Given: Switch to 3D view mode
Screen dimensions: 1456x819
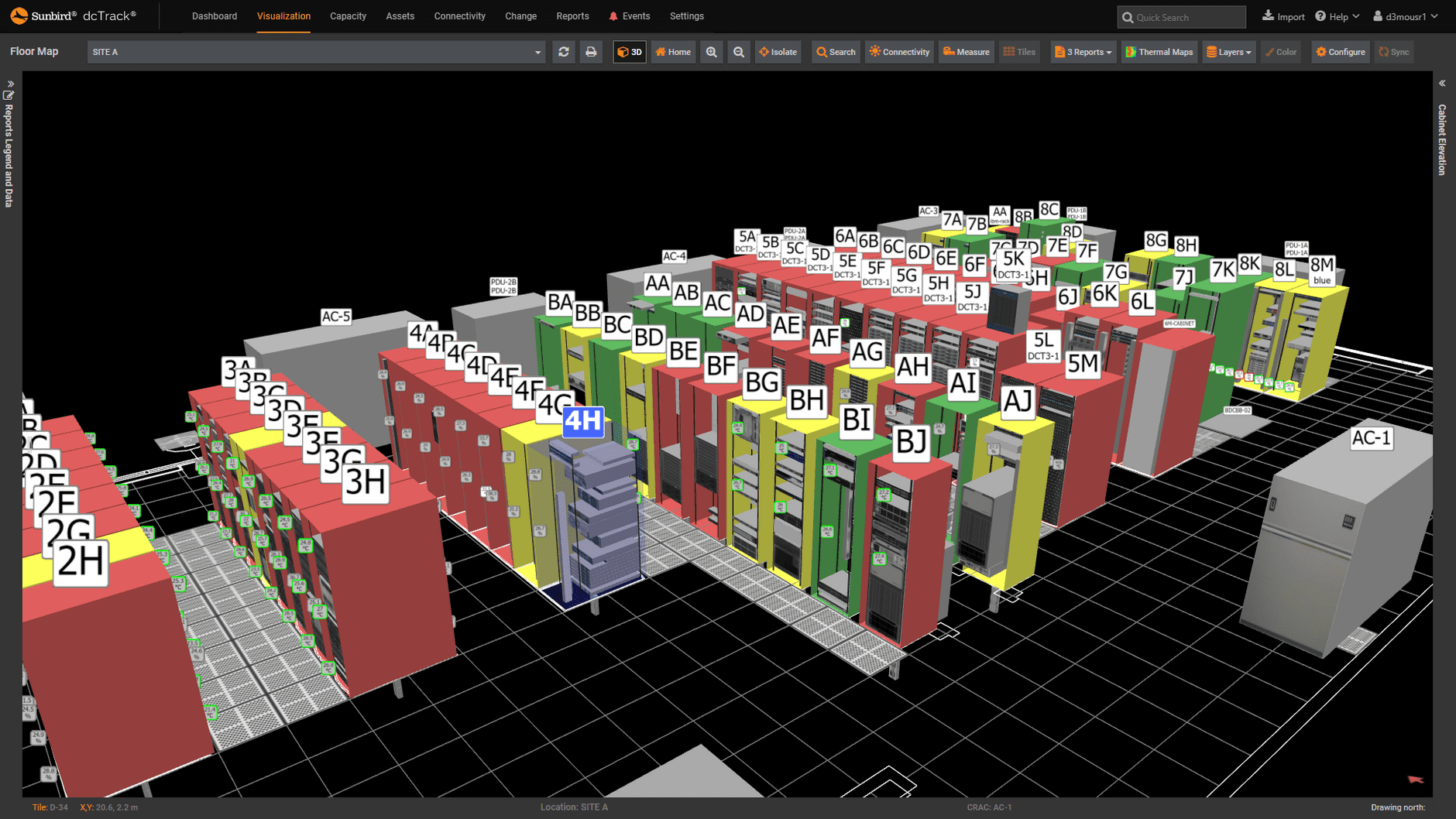Looking at the screenshot, I should click(629, 52).
